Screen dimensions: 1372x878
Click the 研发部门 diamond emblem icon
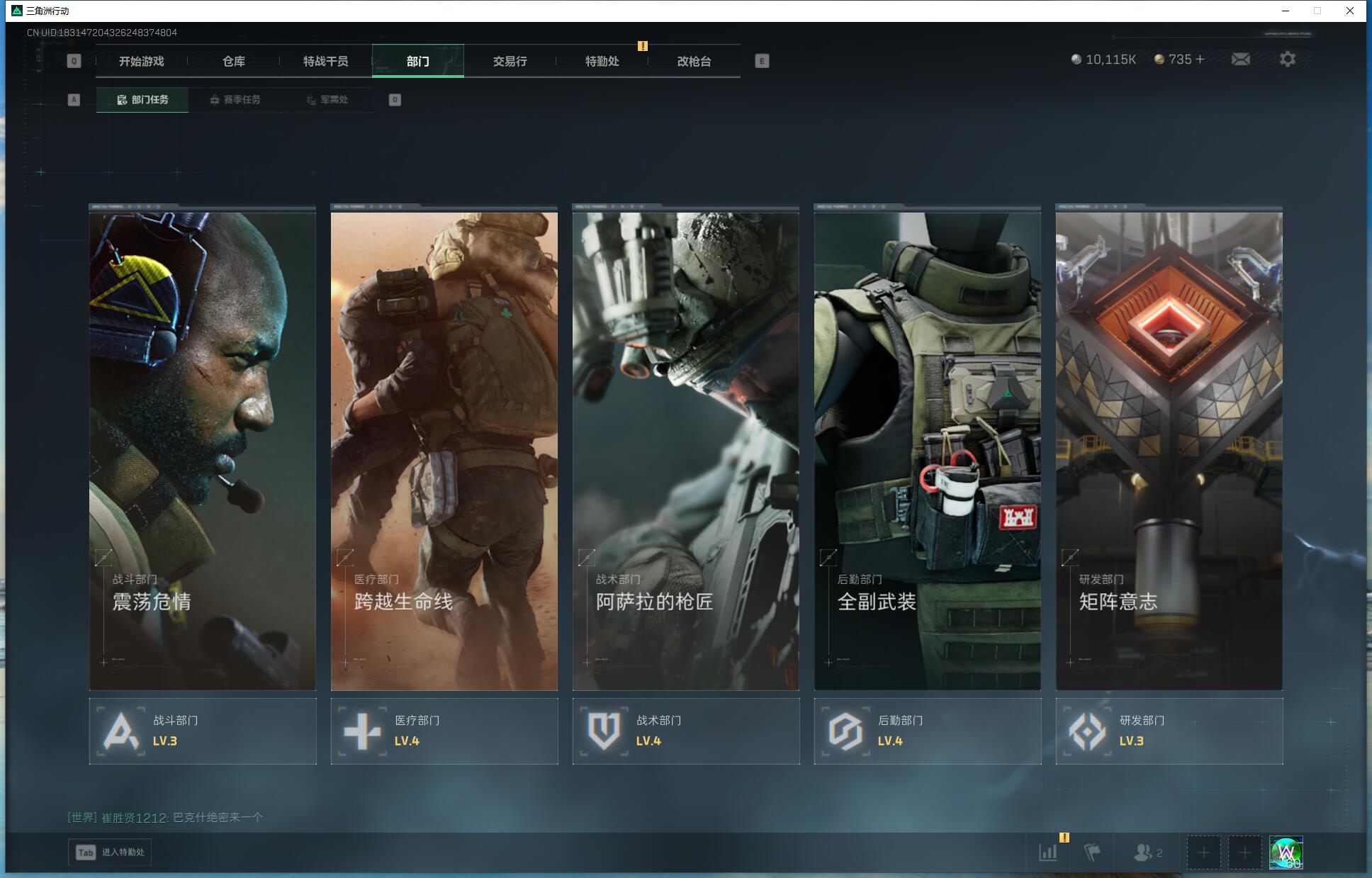click(1087, 731)
